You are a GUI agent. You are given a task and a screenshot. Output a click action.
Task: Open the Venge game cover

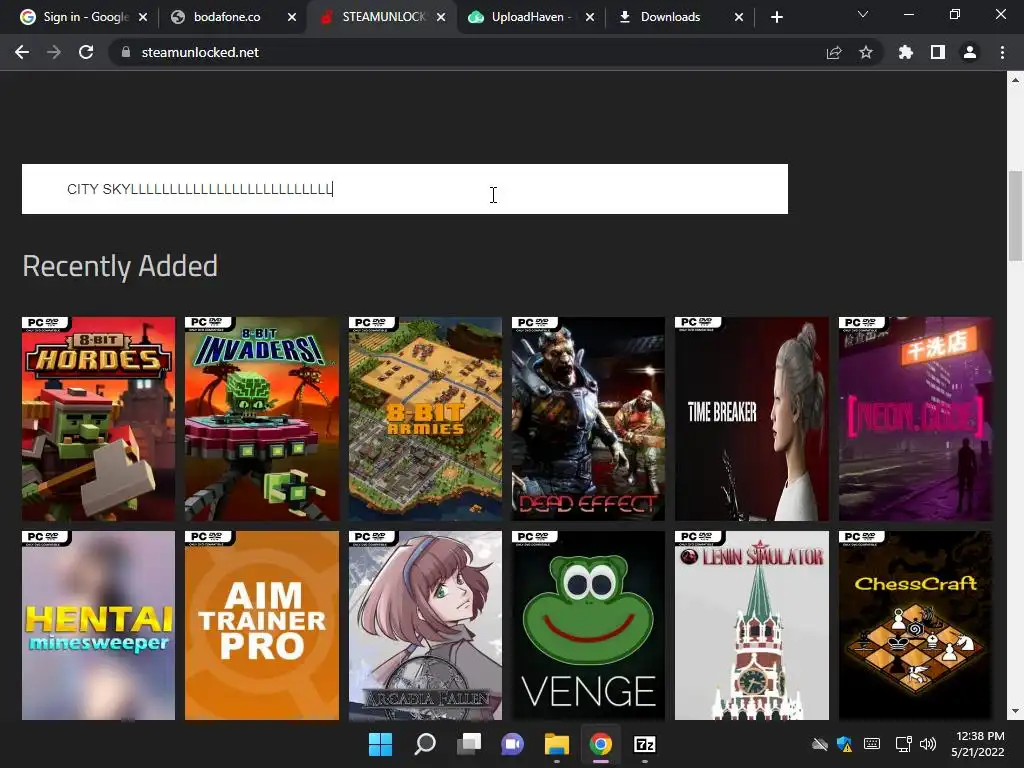pos(588,625)
